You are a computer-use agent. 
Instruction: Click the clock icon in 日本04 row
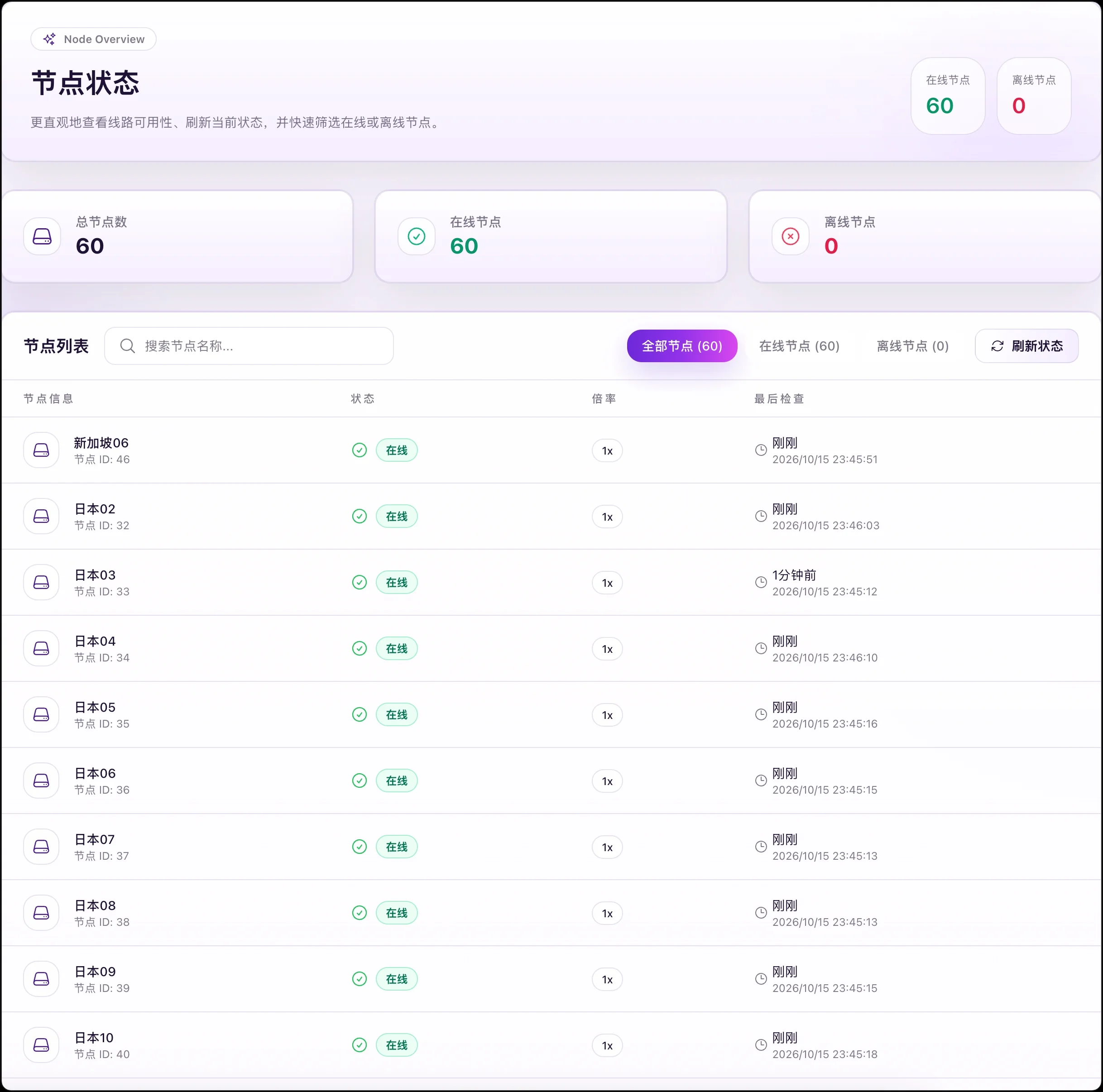[761, 648]
